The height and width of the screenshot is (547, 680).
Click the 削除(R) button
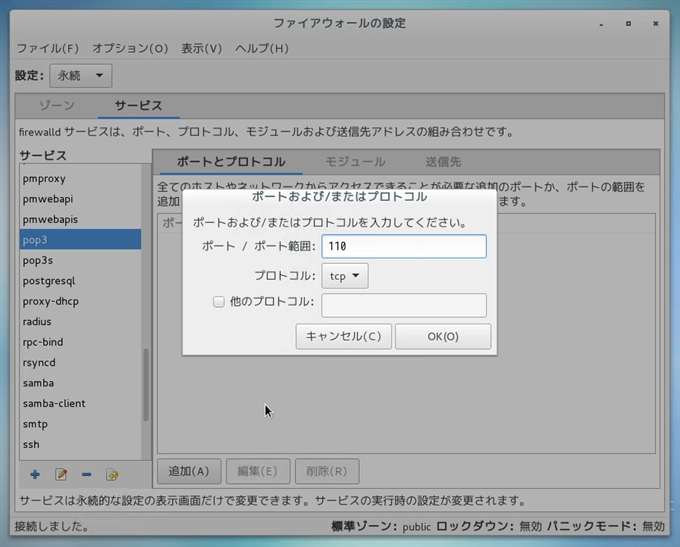pyautogui.click(x=327, y=471)
